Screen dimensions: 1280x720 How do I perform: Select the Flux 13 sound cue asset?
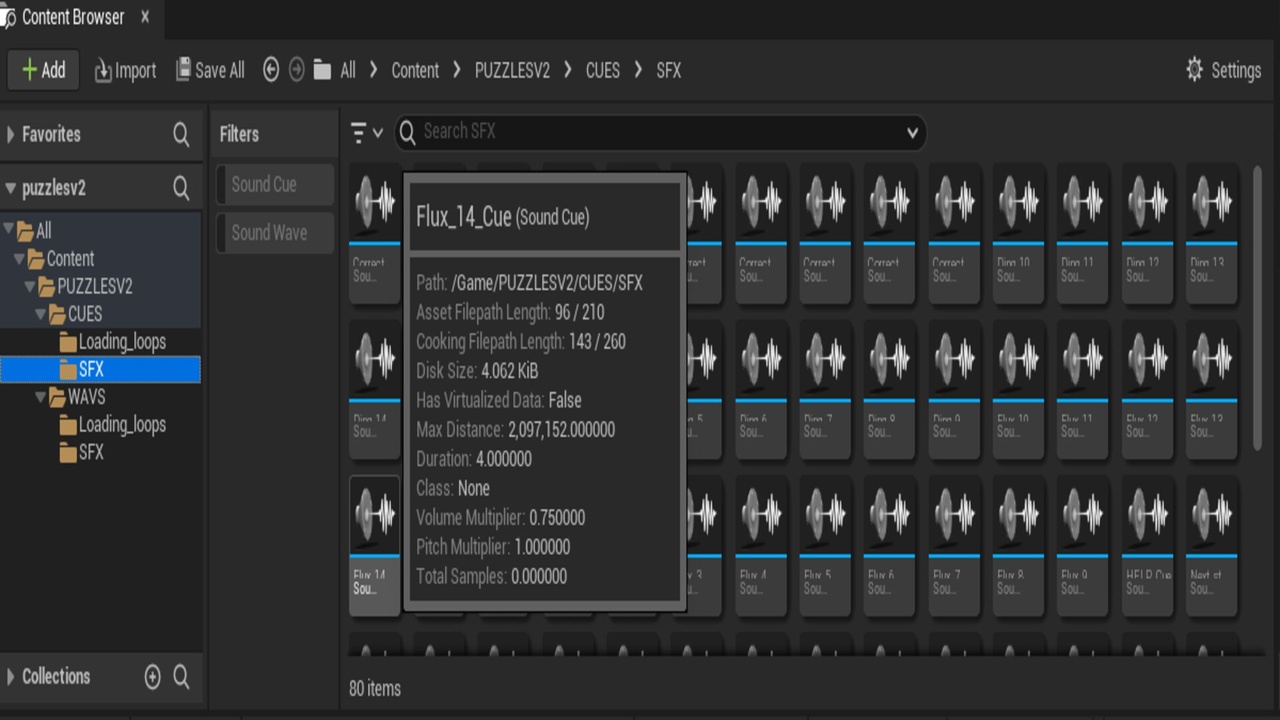(1211, 390)
